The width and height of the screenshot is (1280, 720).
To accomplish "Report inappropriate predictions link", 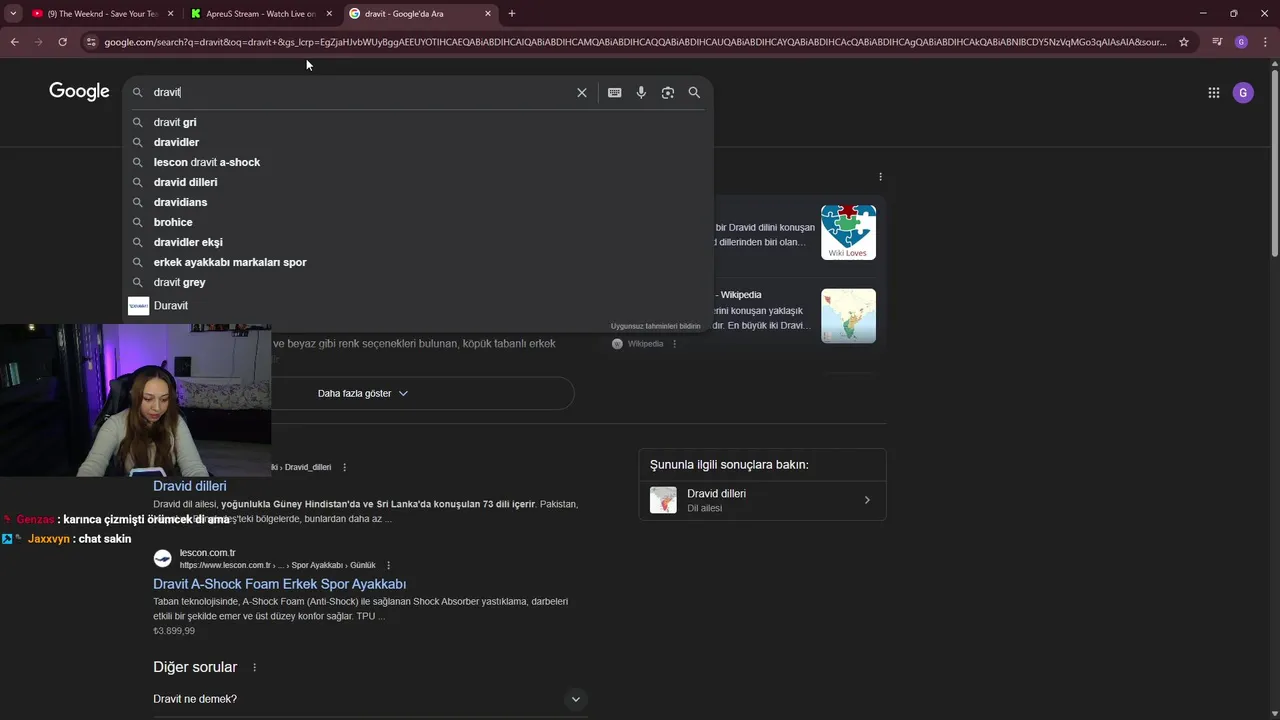I will click(656, 326).
